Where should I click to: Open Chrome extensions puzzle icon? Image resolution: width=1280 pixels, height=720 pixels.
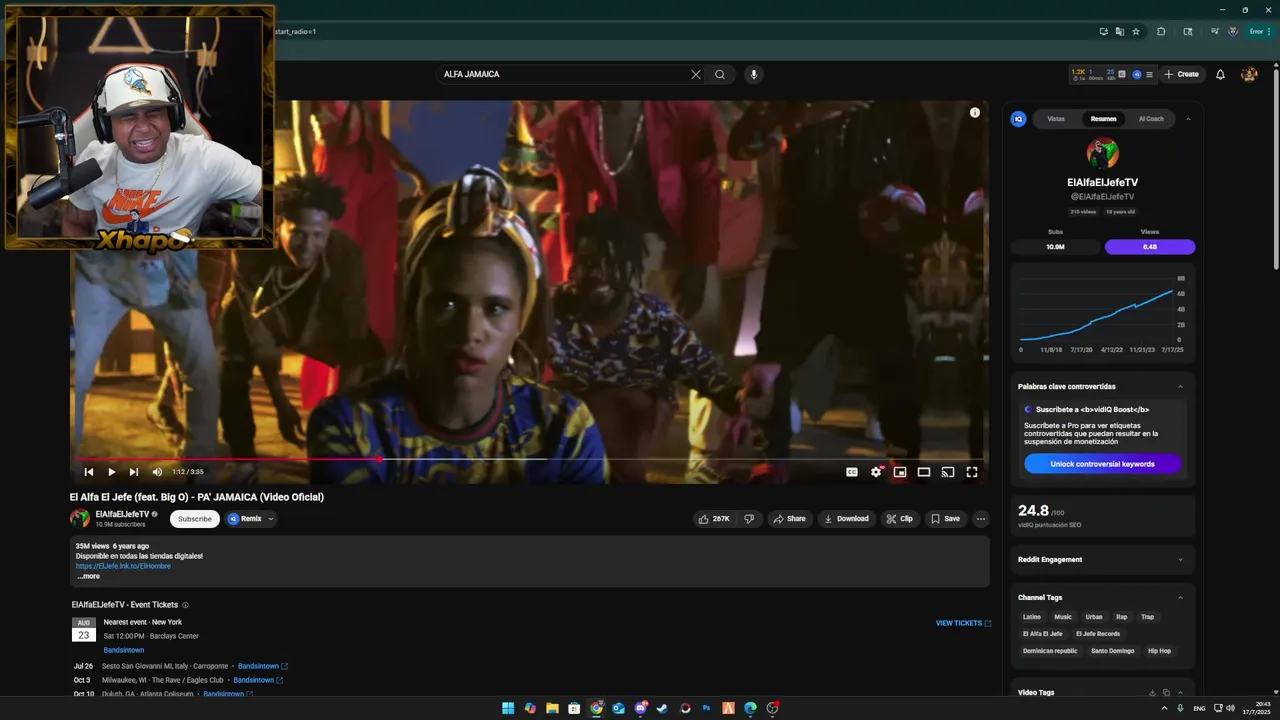click(x=1161, y=31)
